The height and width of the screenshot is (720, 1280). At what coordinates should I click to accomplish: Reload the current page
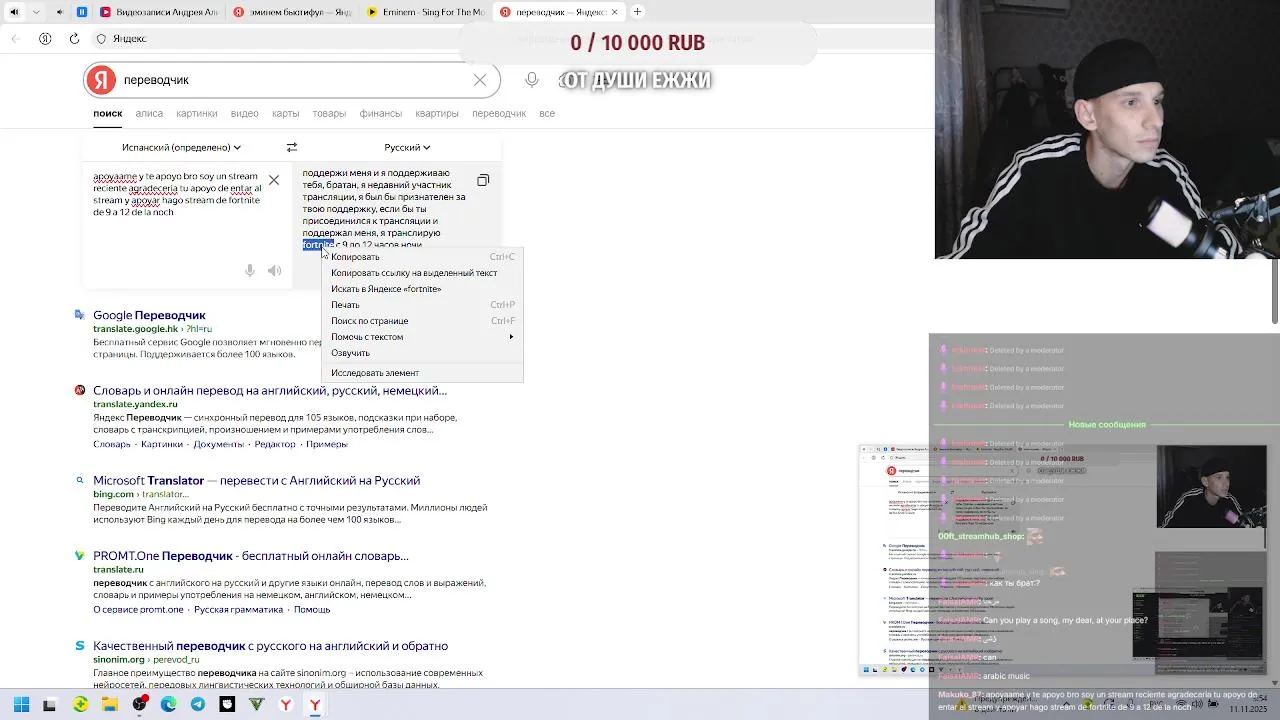click(x=74, y=39)
